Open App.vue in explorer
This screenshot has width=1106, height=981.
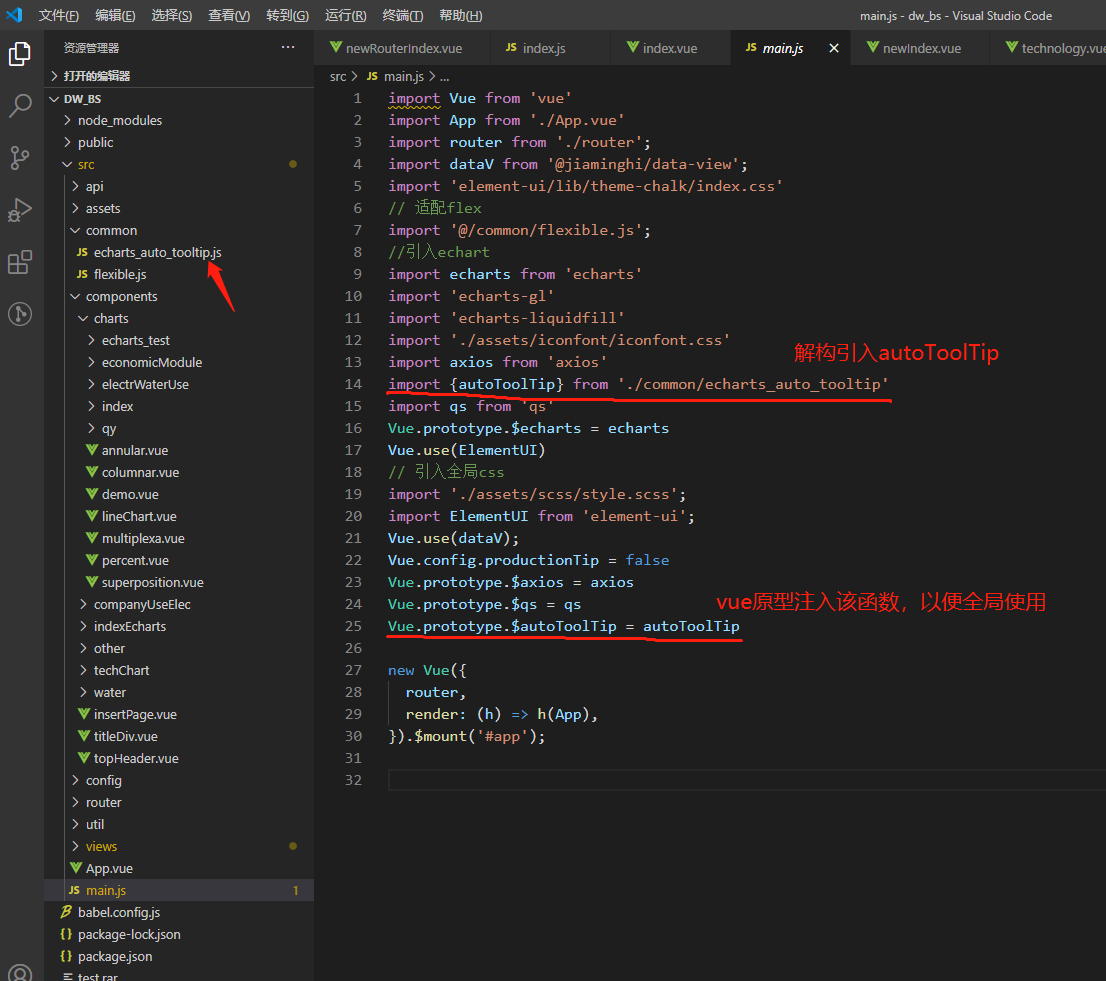click(x=179, y=868)
